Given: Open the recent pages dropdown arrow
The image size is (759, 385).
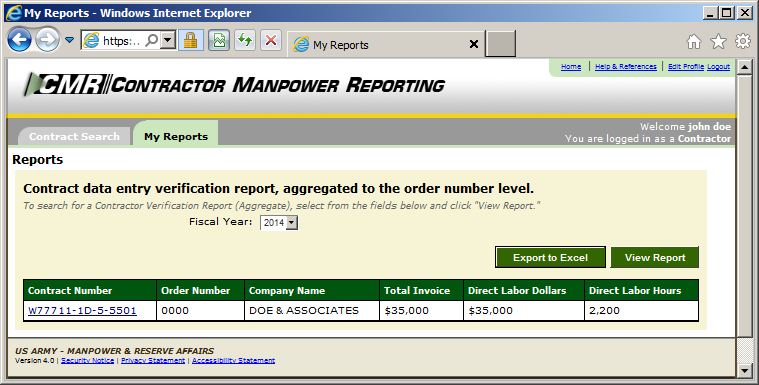Looking at the screenshot, I should [70, 40].
